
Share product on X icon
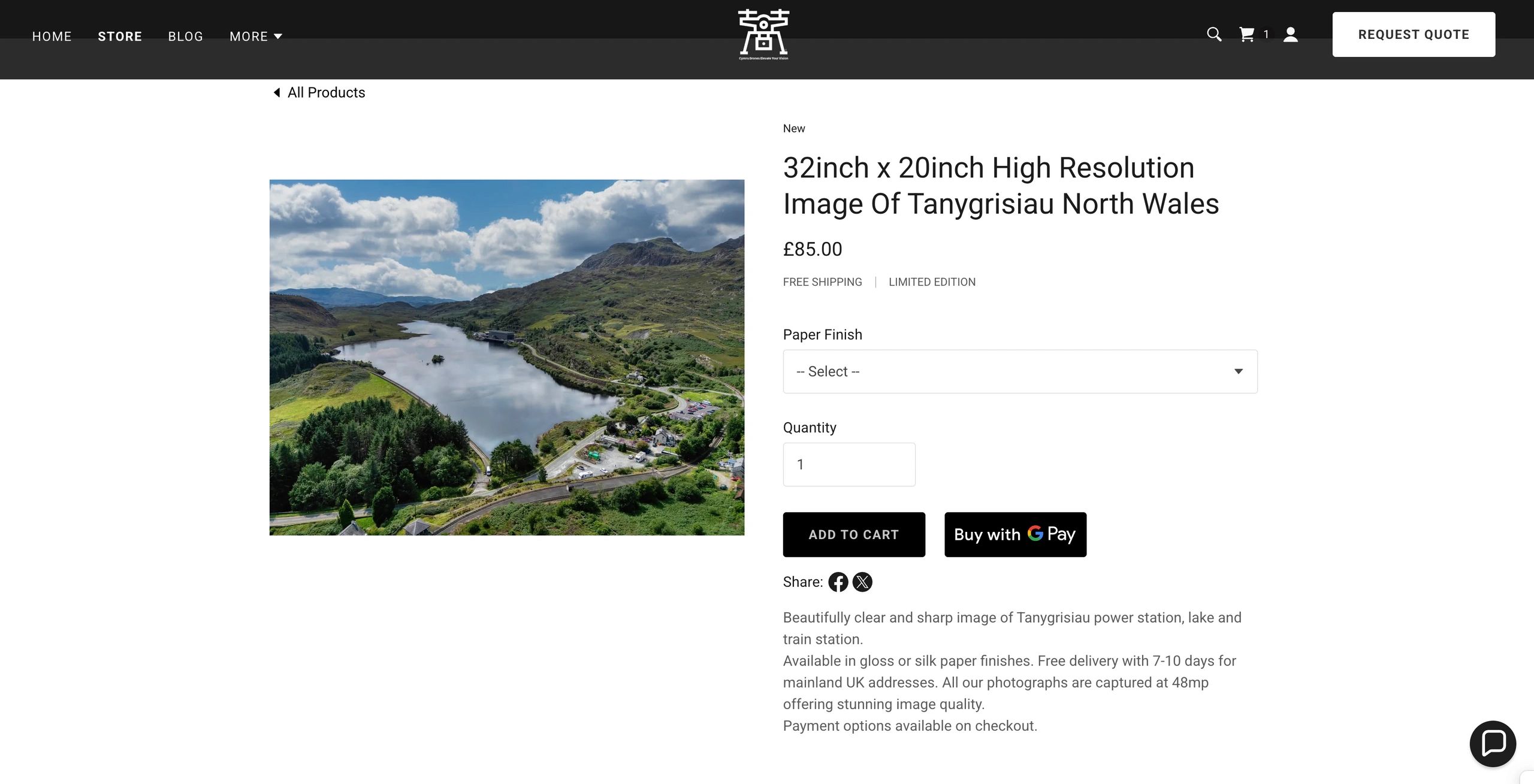pyautogui.click(x=862, y=582)
